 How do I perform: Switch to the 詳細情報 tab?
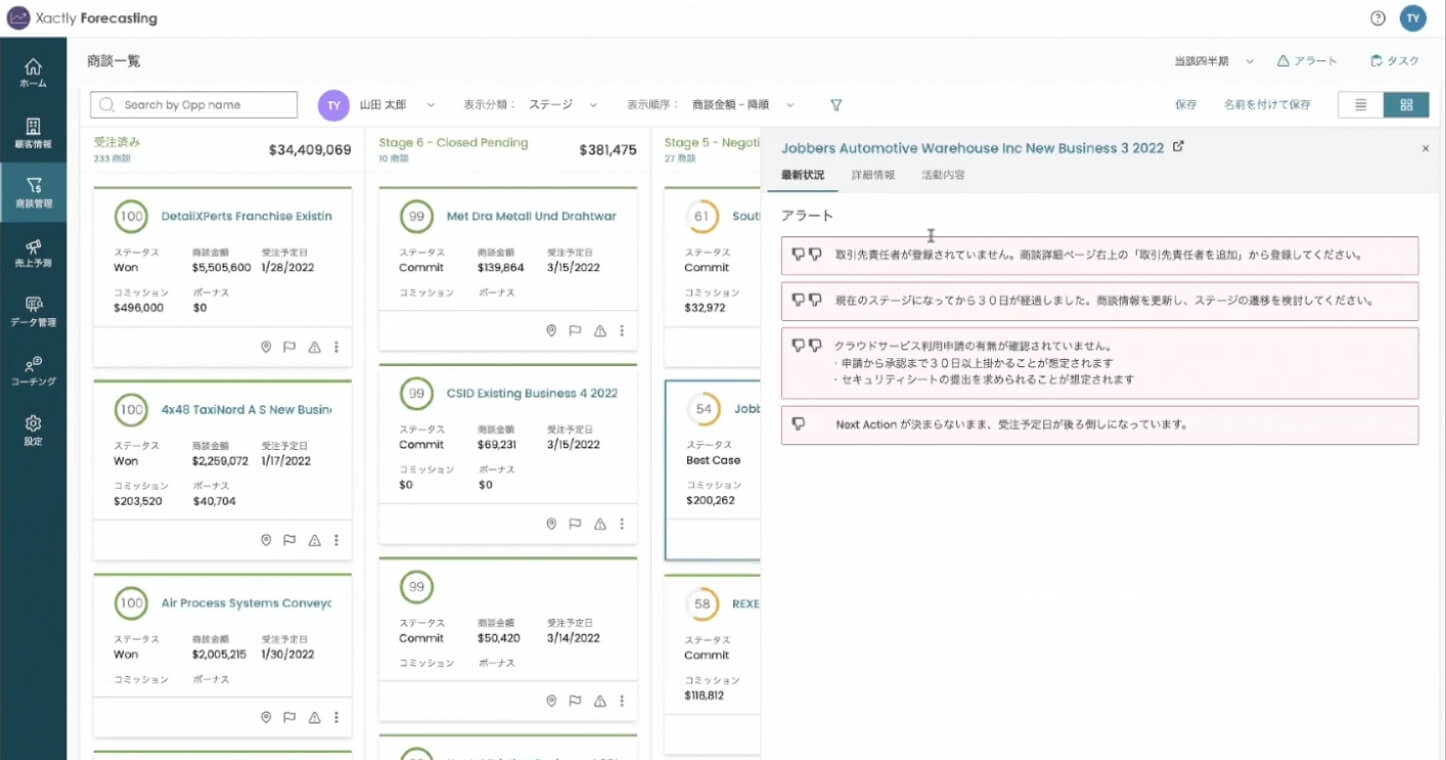[x=873, y=175]
